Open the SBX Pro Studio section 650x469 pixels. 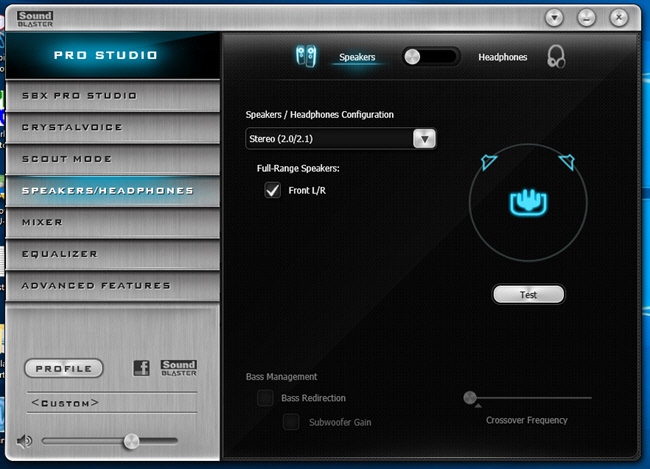coord(108,96)
